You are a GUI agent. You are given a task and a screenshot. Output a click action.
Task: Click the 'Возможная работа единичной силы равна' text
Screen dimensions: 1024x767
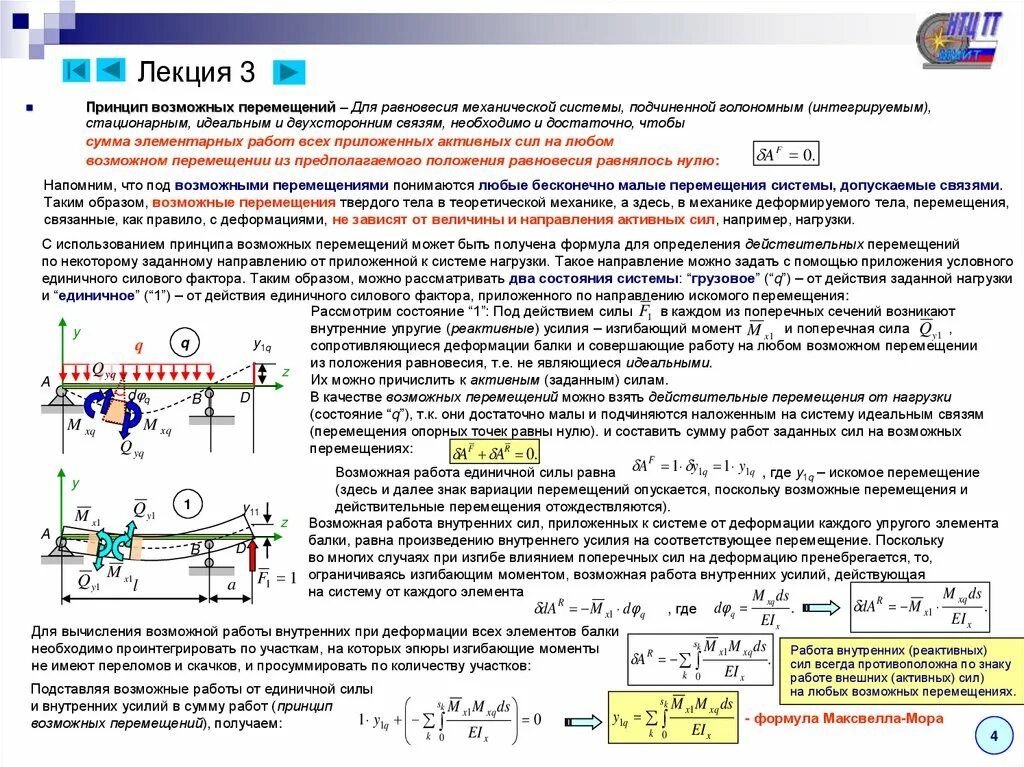475,472
